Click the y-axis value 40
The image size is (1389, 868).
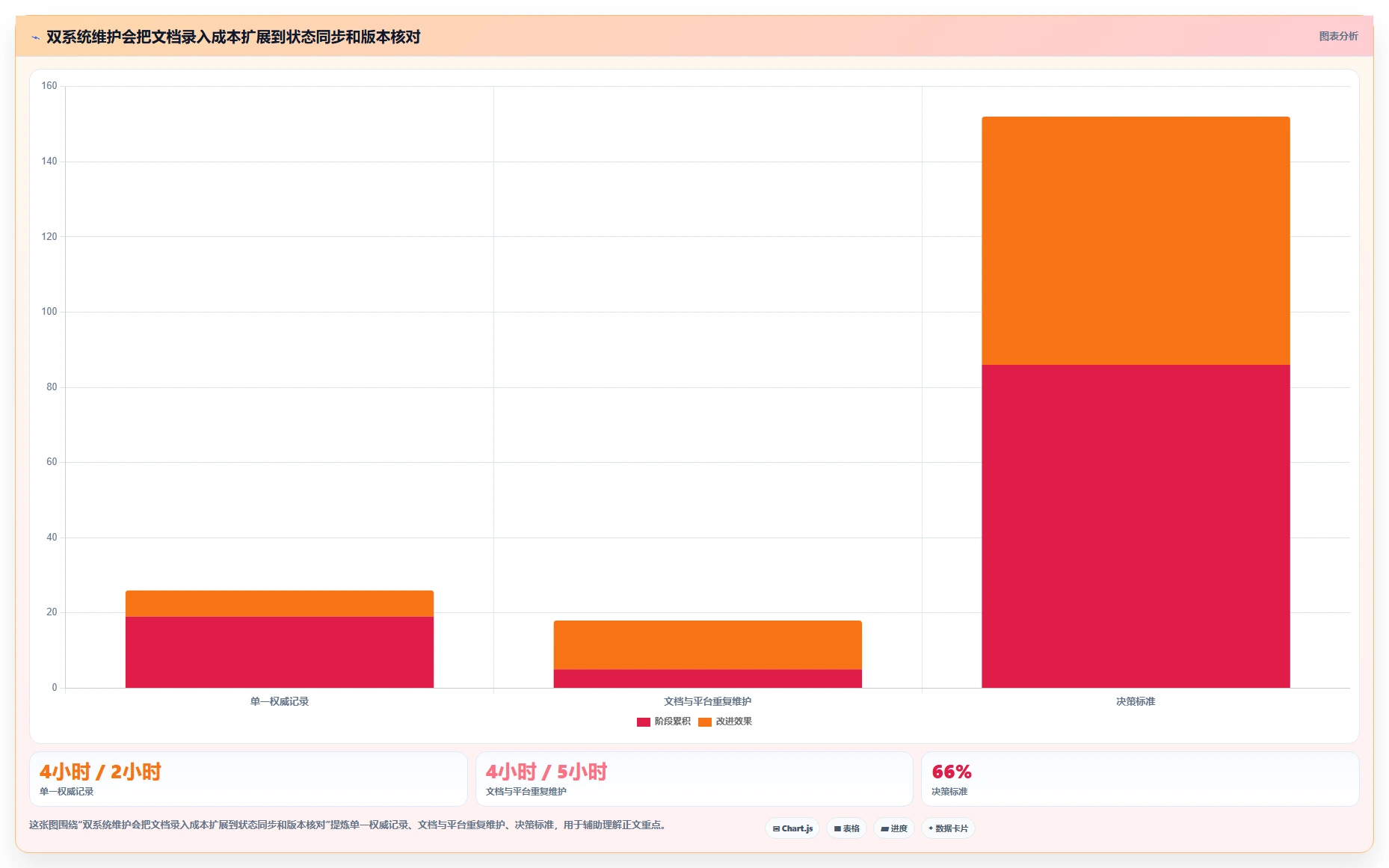pyautogui.click(x=52, y=538)
